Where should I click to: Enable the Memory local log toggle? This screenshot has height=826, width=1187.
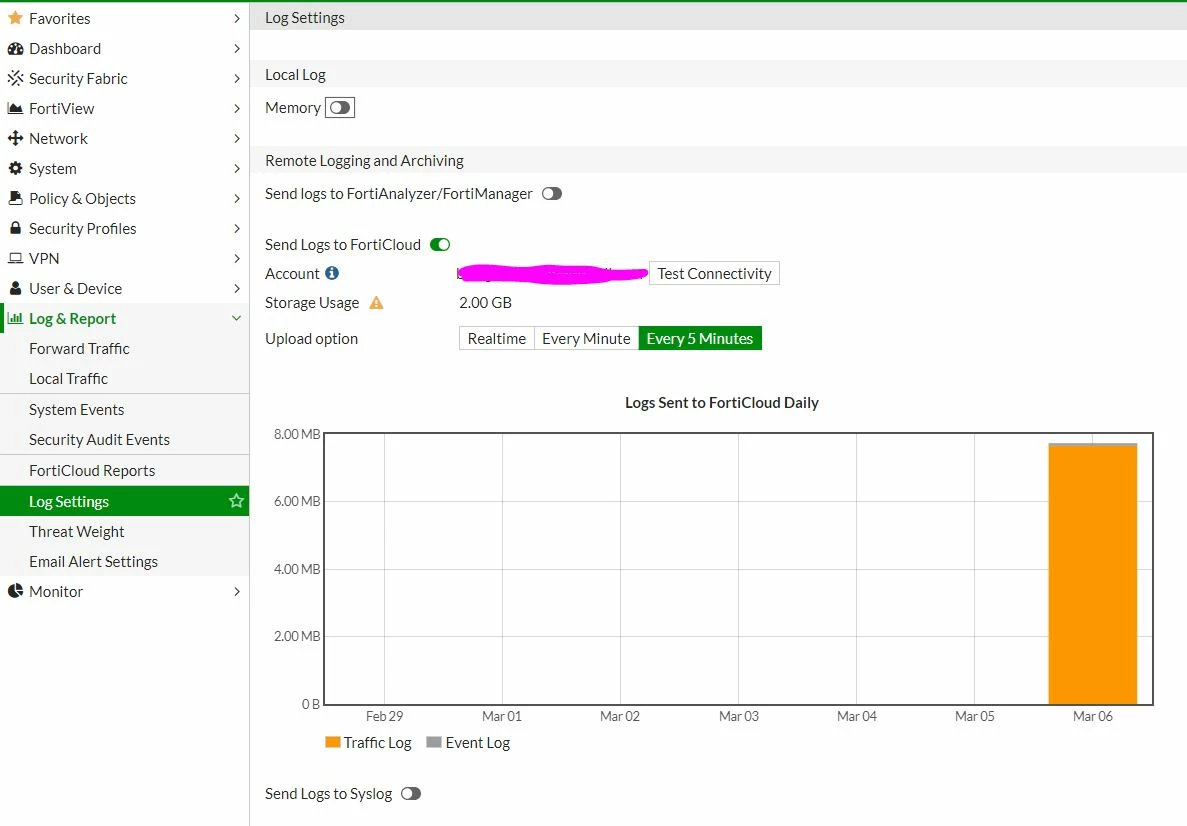[340, 108]
